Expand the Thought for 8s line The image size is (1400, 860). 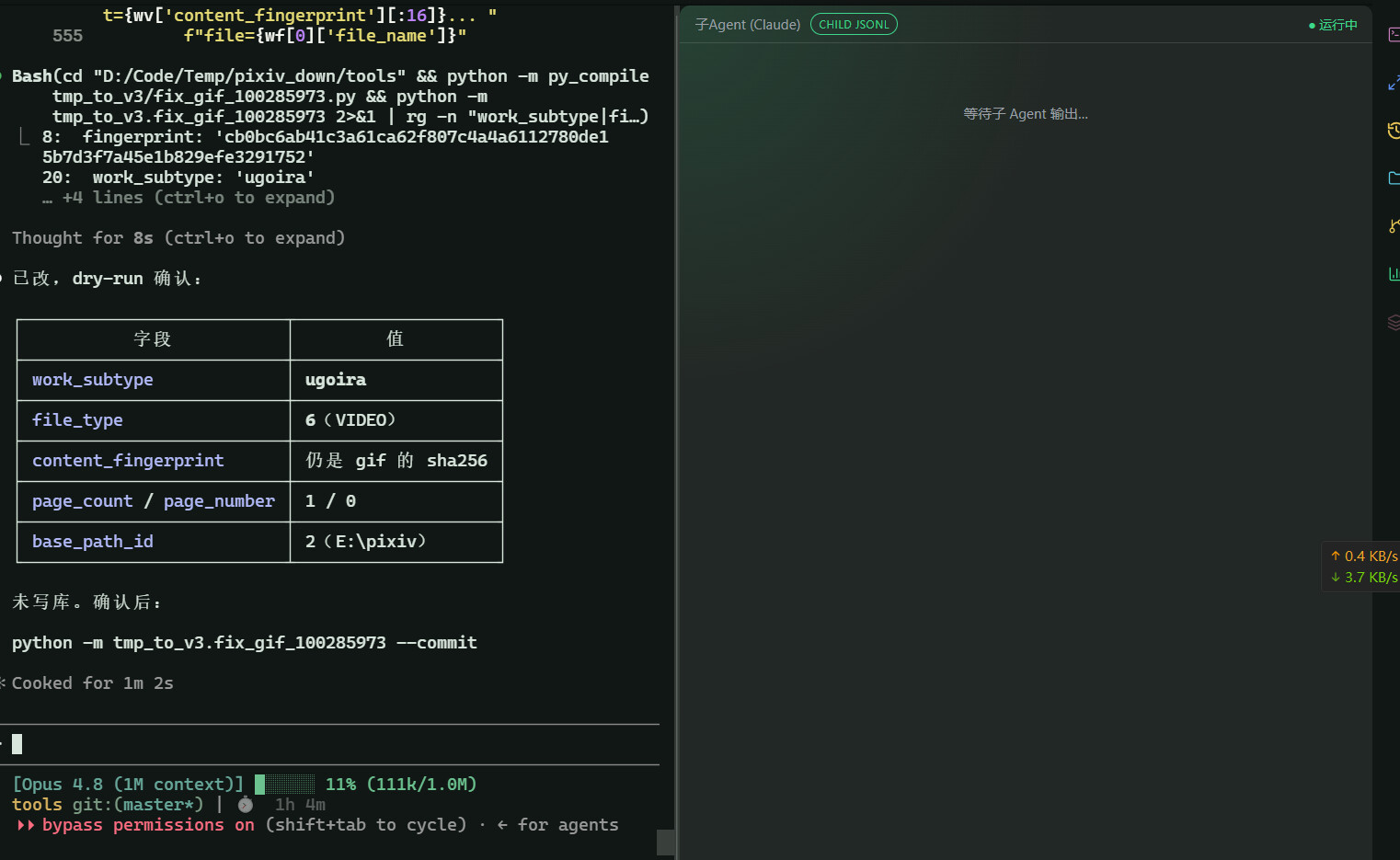(x=178, y=238)
